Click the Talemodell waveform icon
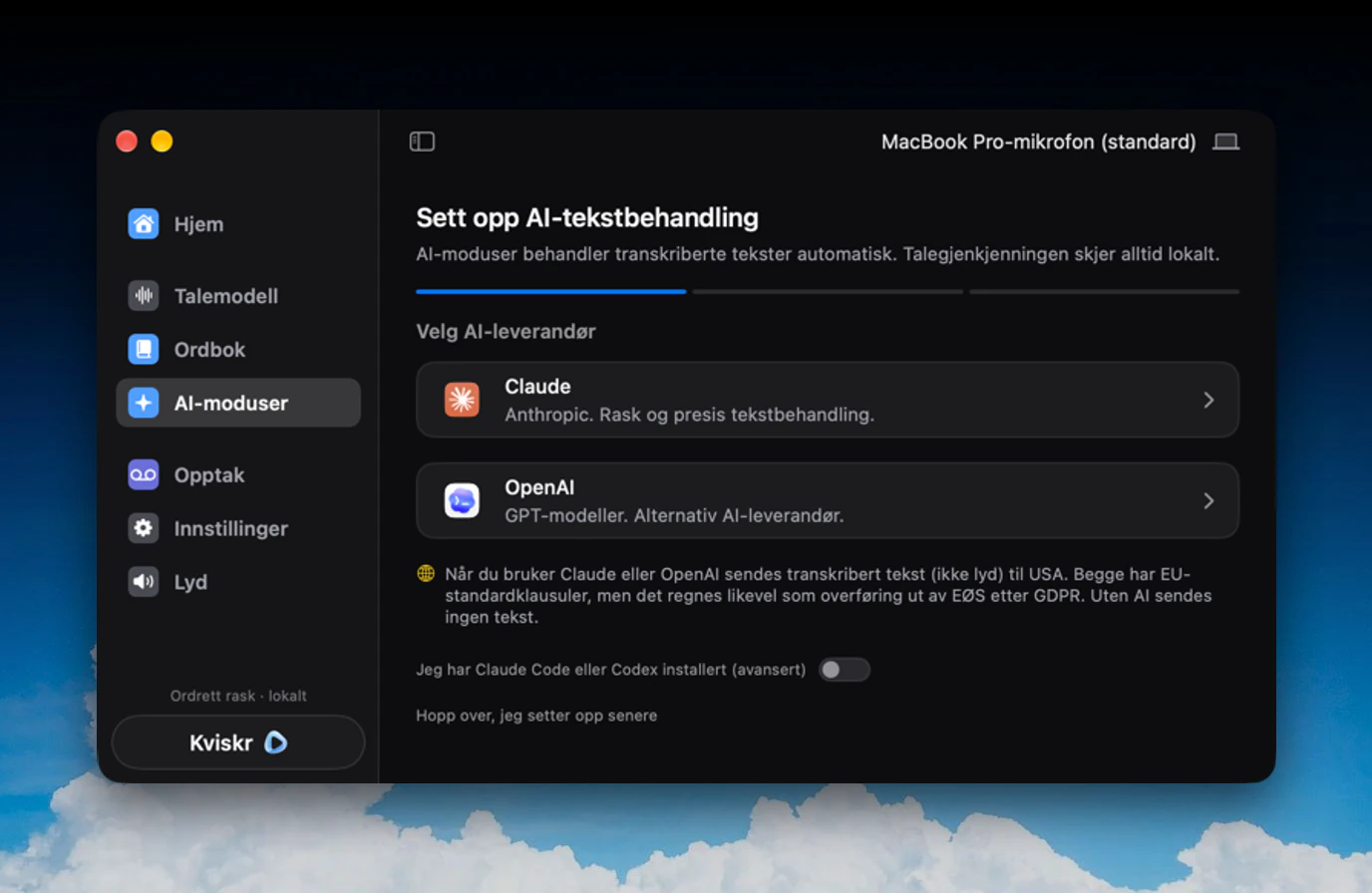 [144, 295]
